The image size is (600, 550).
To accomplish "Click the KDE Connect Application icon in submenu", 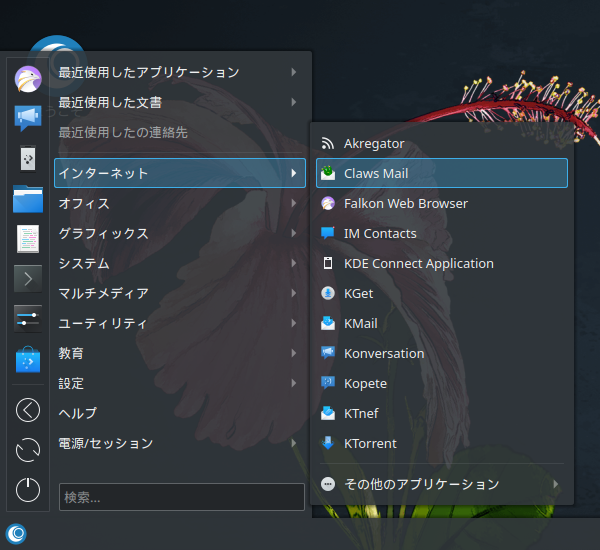I will (x=328, y=263).
